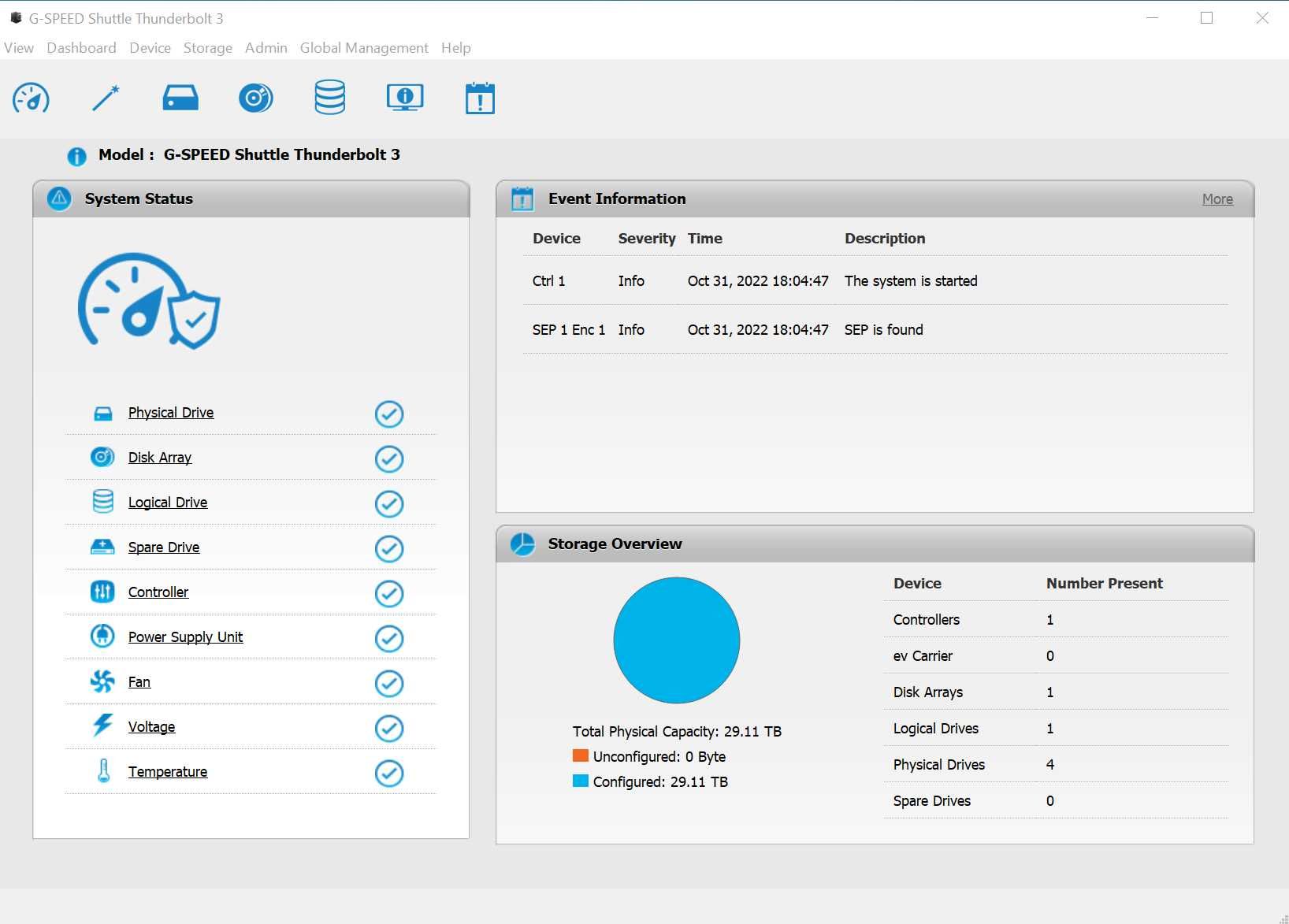Open the Storage menu
Image resolution: width=1289 pixels, height=924 pixels.
click(208, 48)
